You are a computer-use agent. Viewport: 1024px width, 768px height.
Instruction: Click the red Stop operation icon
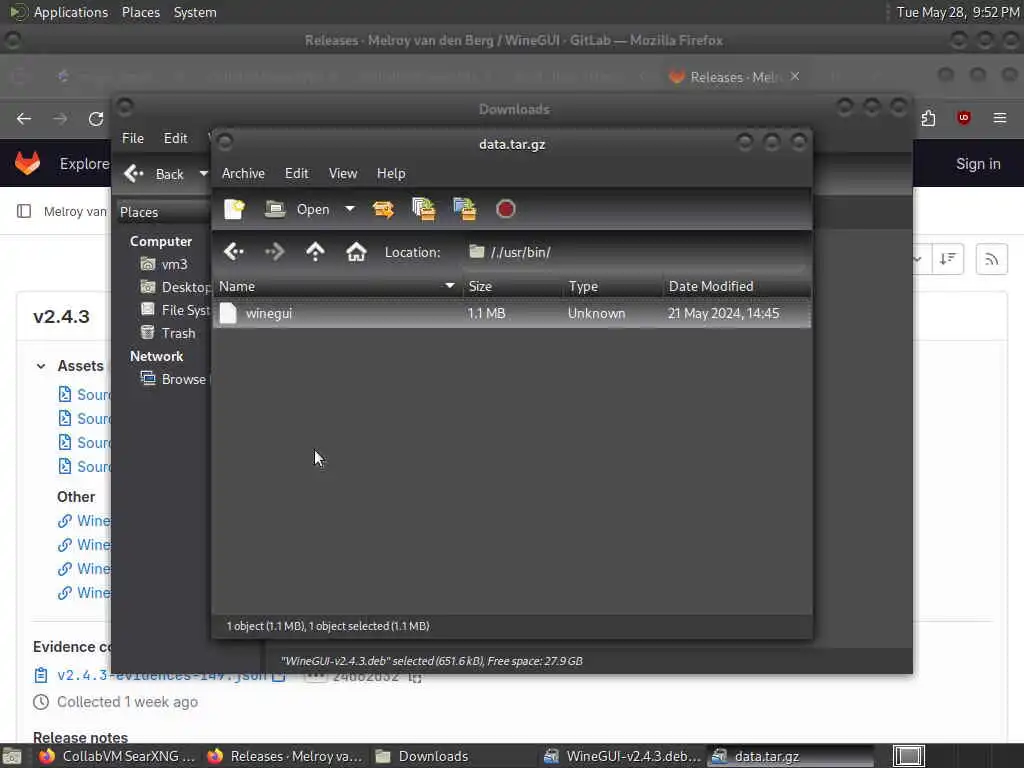click(x=505, y=209)
